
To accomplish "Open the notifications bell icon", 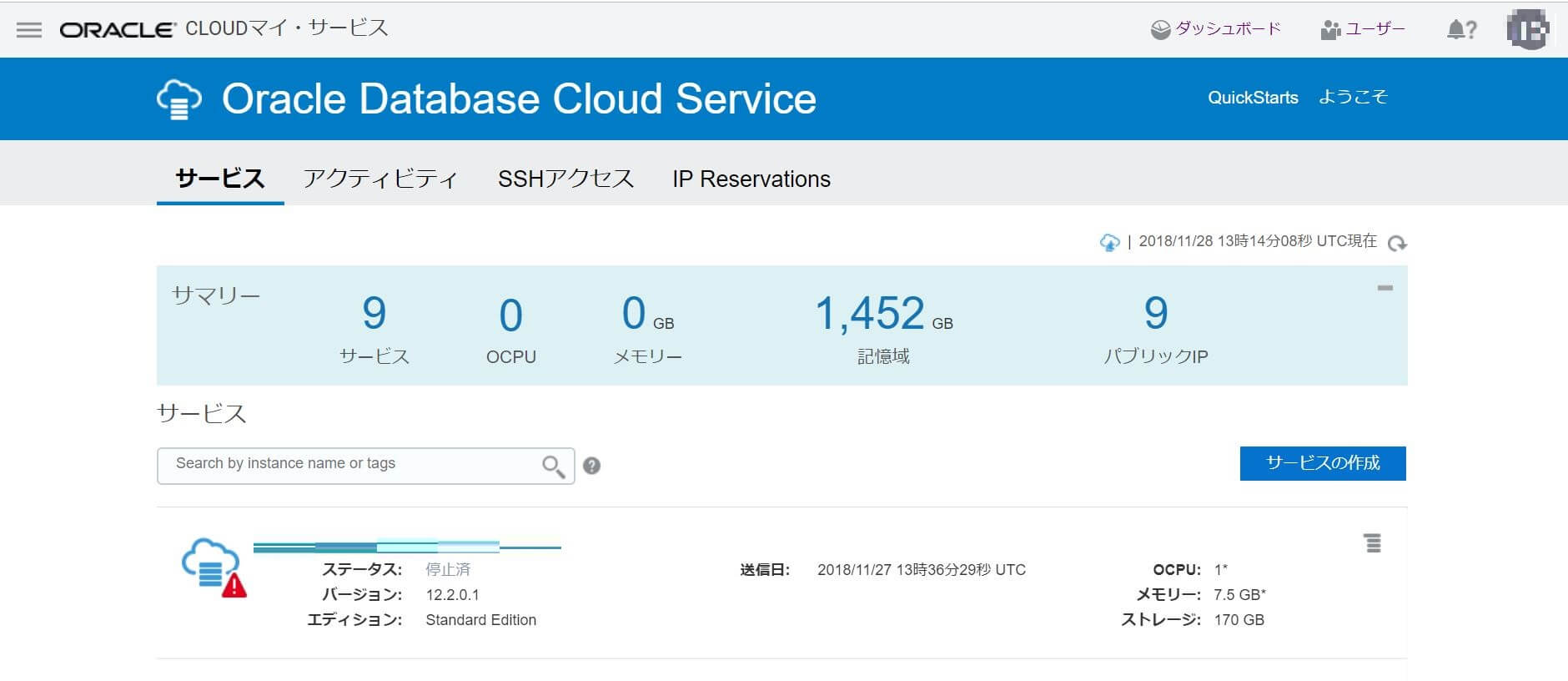I will pyautogui.click(x=1456, y=30).
